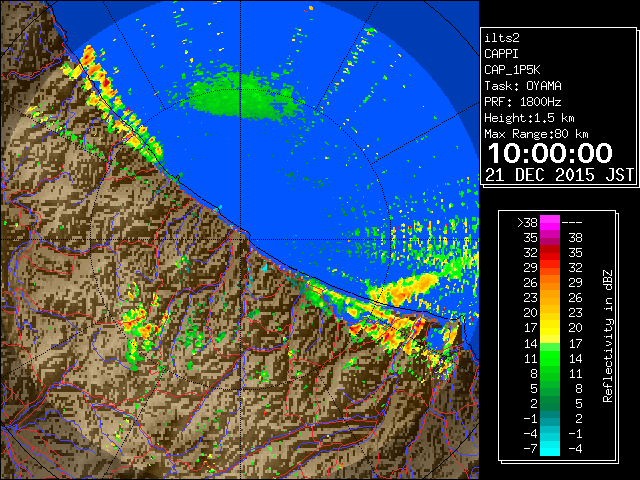Click the cyan legend swatch beside -7

pos(549,448)
